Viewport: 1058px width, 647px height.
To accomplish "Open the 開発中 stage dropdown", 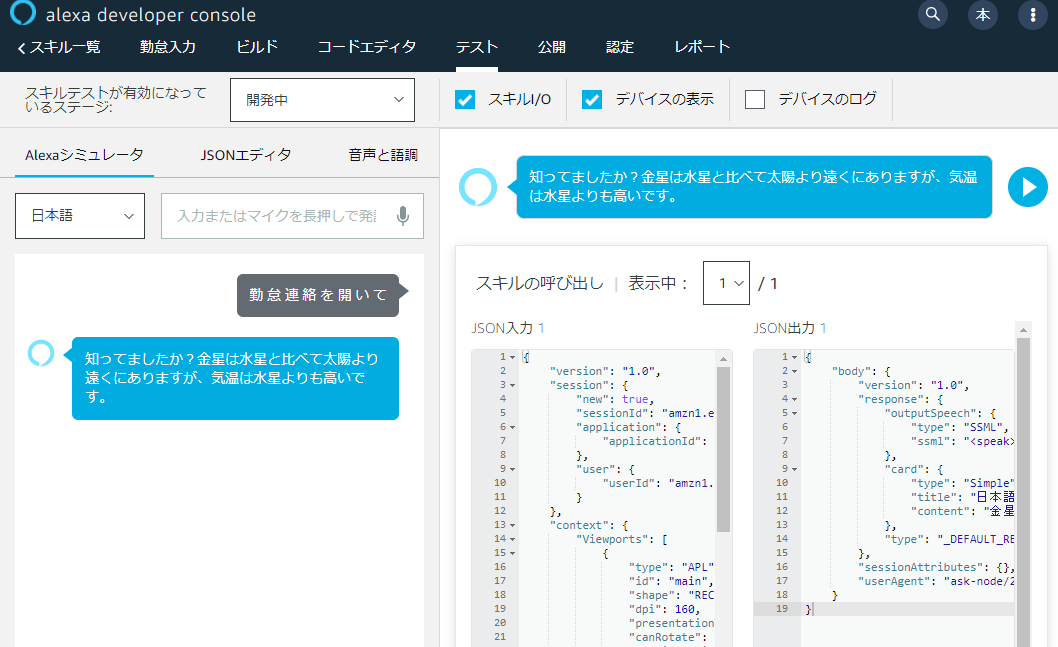I will [x=322, y=100].
